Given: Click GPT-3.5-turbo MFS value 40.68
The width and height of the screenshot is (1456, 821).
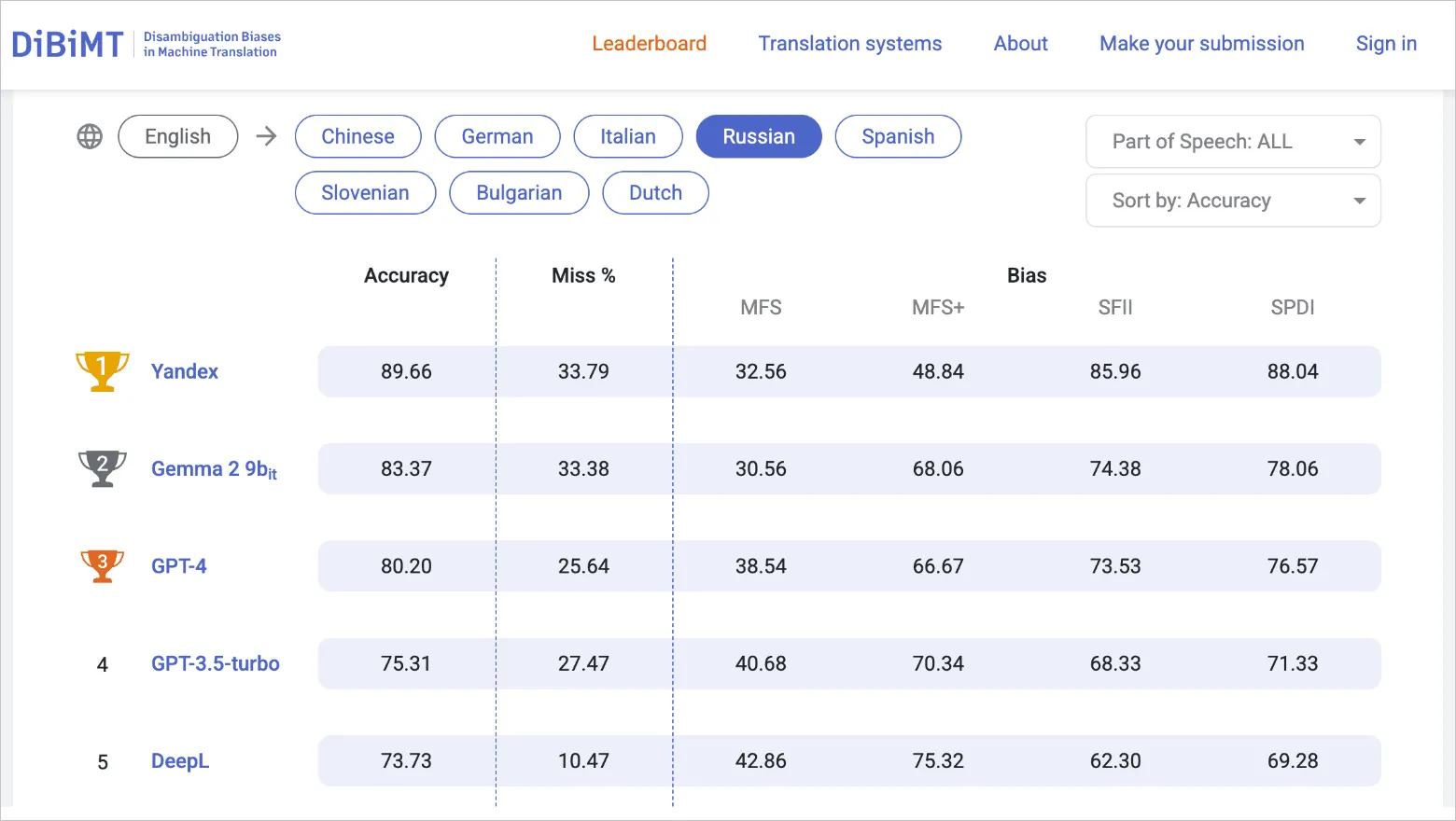Looking at the screenshot, I should (761, 663).
